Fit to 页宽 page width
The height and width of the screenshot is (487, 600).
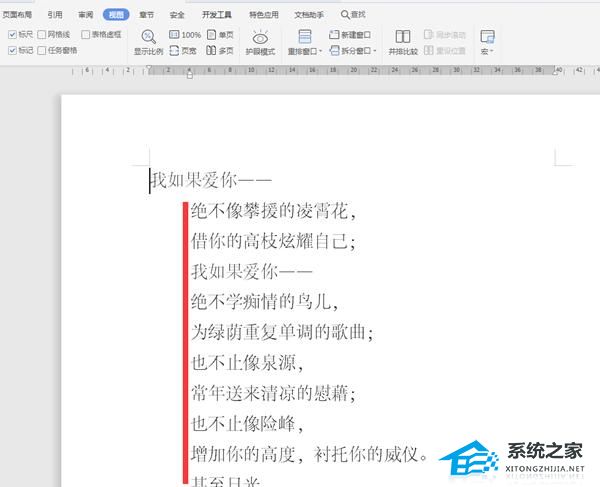(183, 50)
